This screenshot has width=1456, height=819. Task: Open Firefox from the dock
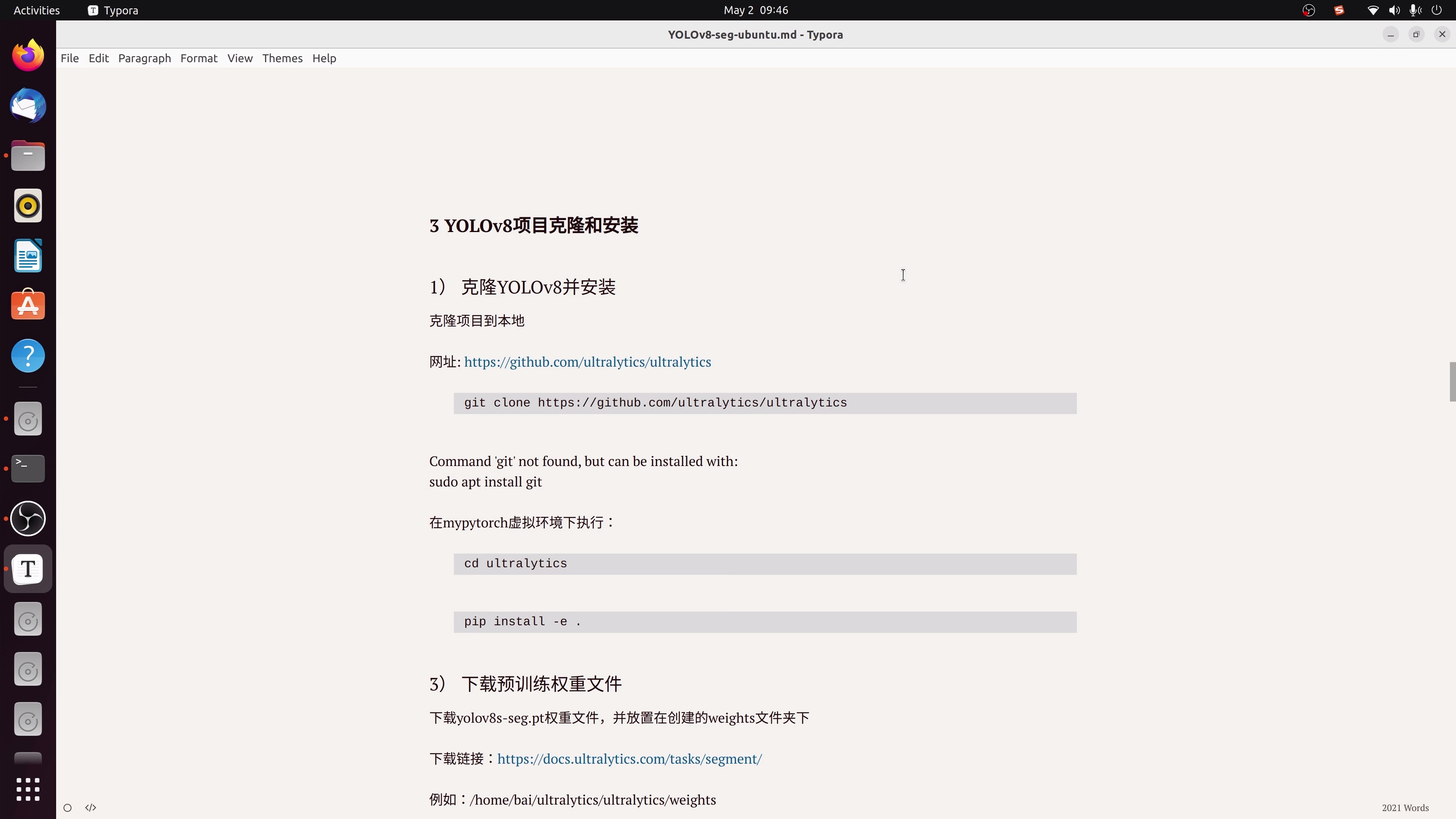coord(27,55)
